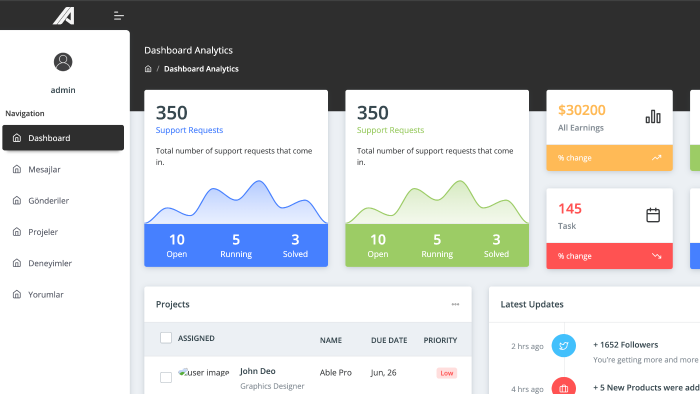The height and width of the screenshot is (394, 700).
Task: Check the ASSIGNED header checkbox
Action: pos(166,338)
